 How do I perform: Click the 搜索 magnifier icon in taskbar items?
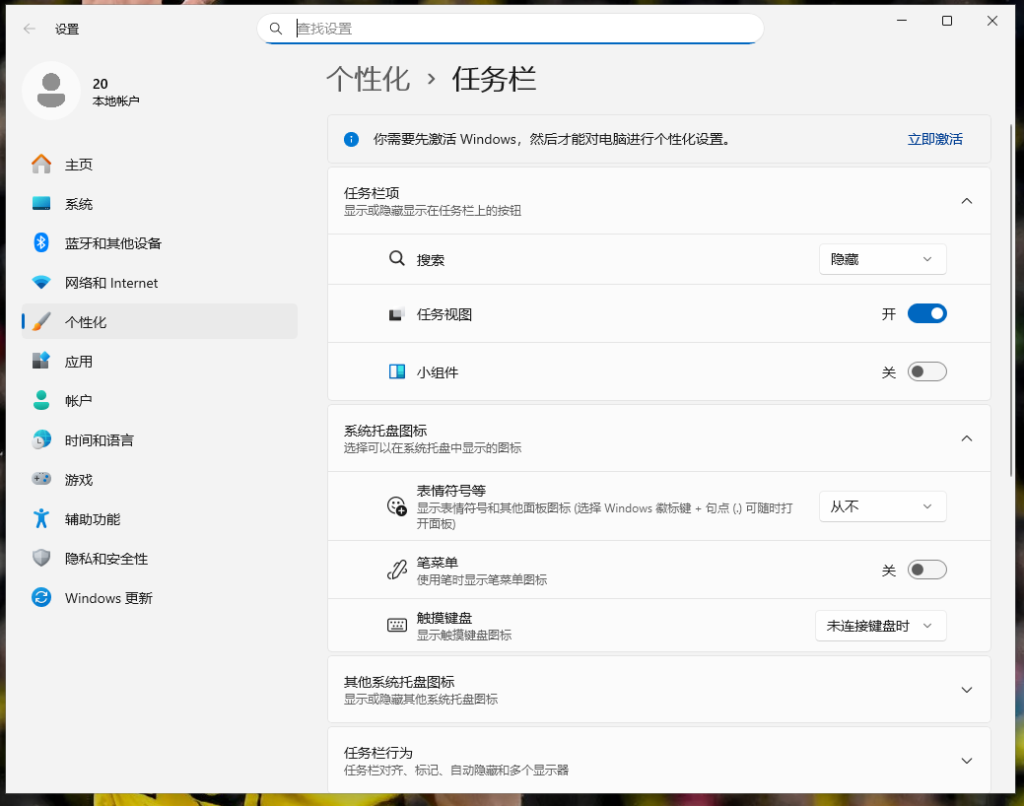[396, 259]
